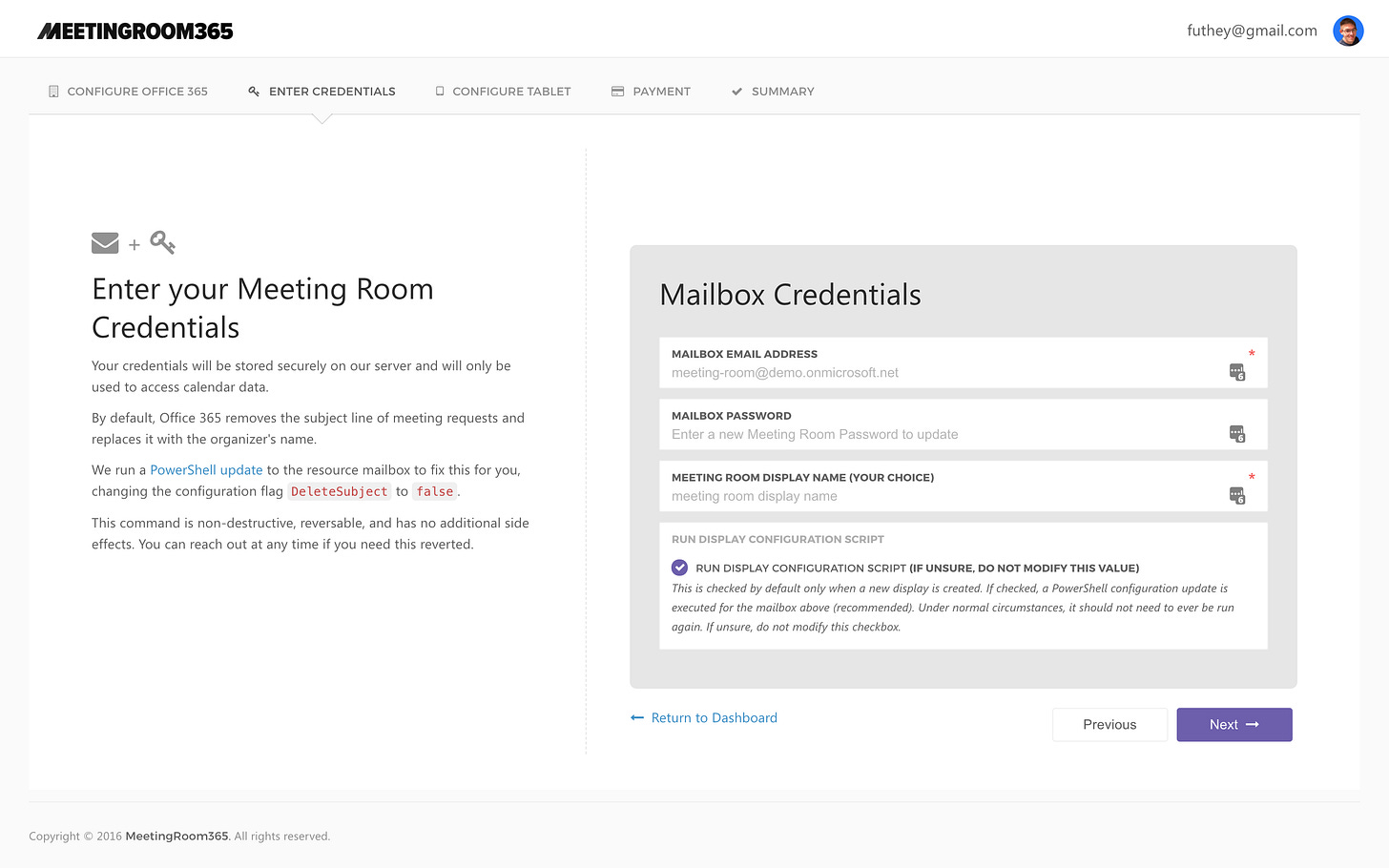Focus the Mailbox Email Address field

pos(964,362)
